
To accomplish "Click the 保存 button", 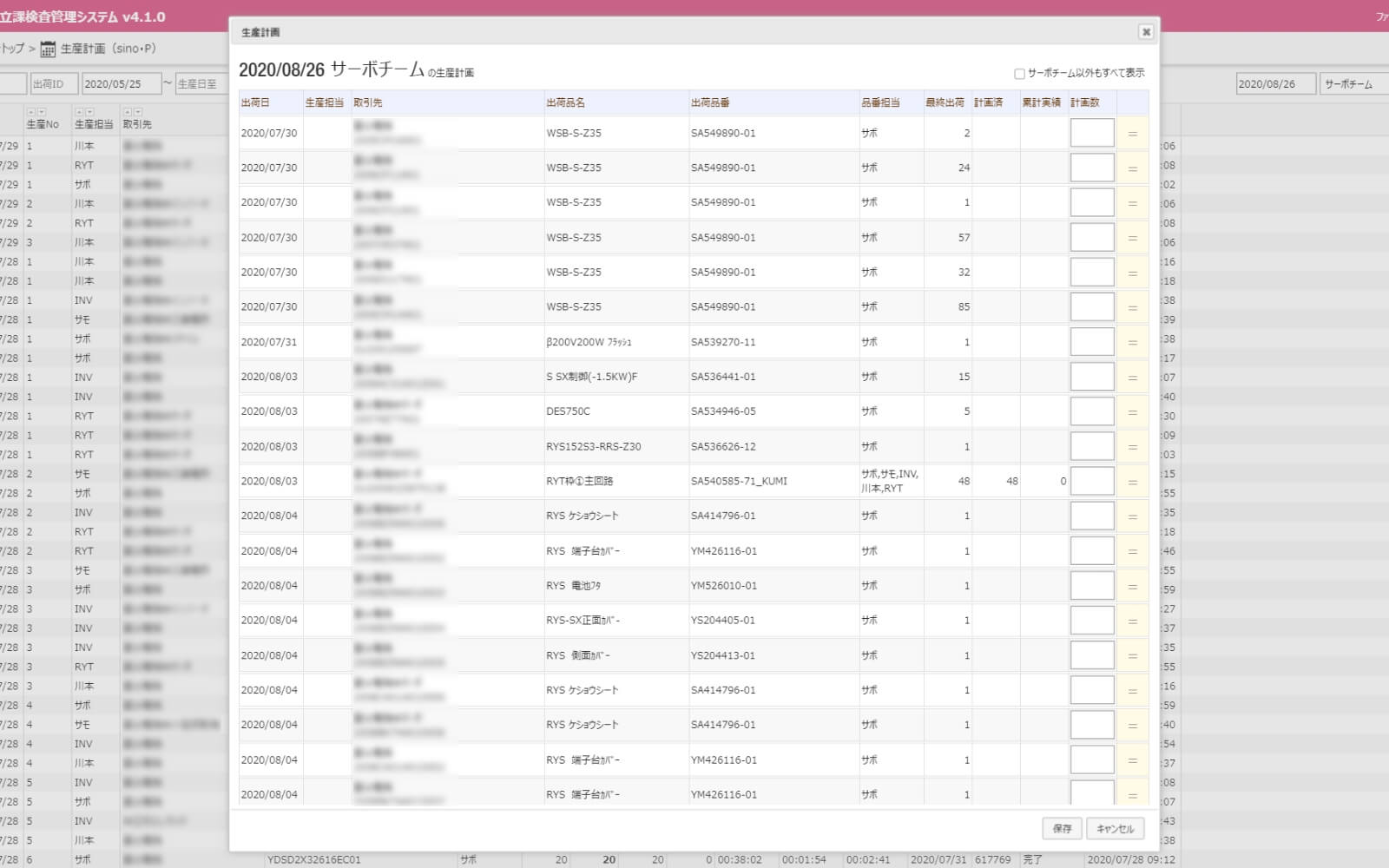I will [x=1062, y=829].
